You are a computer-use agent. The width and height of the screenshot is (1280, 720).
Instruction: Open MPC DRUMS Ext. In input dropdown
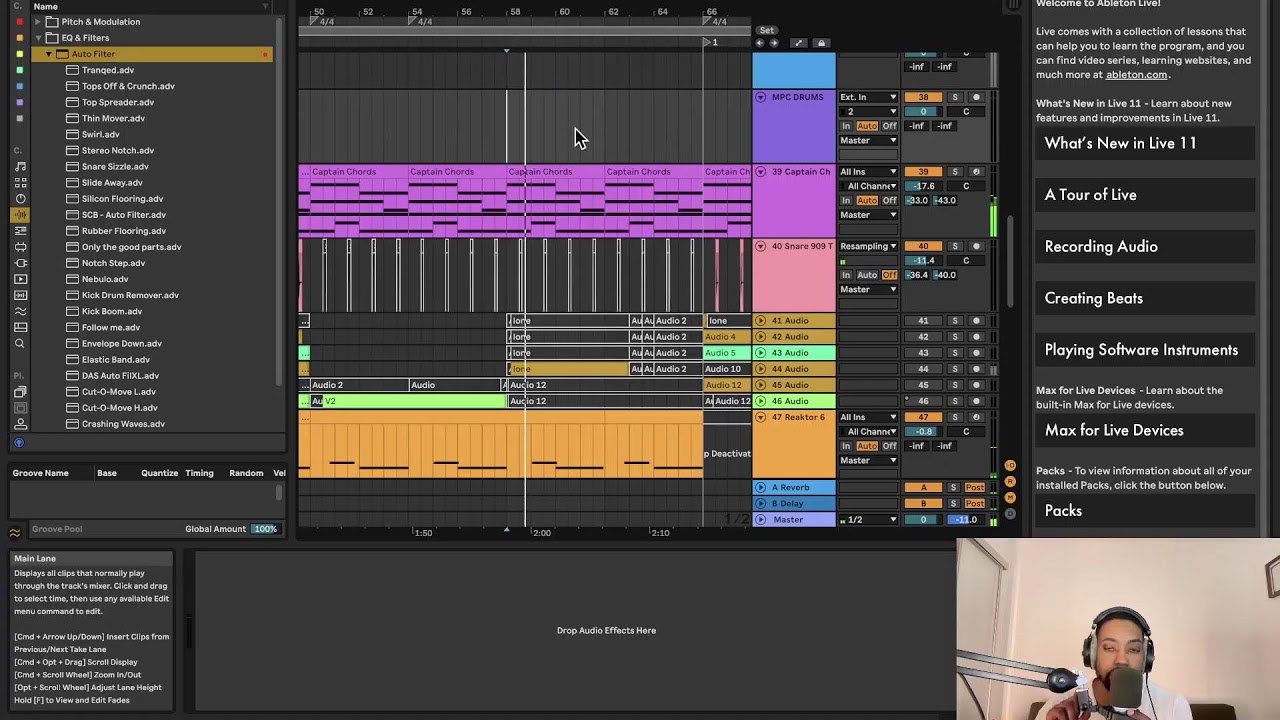[x=868, y=97]
